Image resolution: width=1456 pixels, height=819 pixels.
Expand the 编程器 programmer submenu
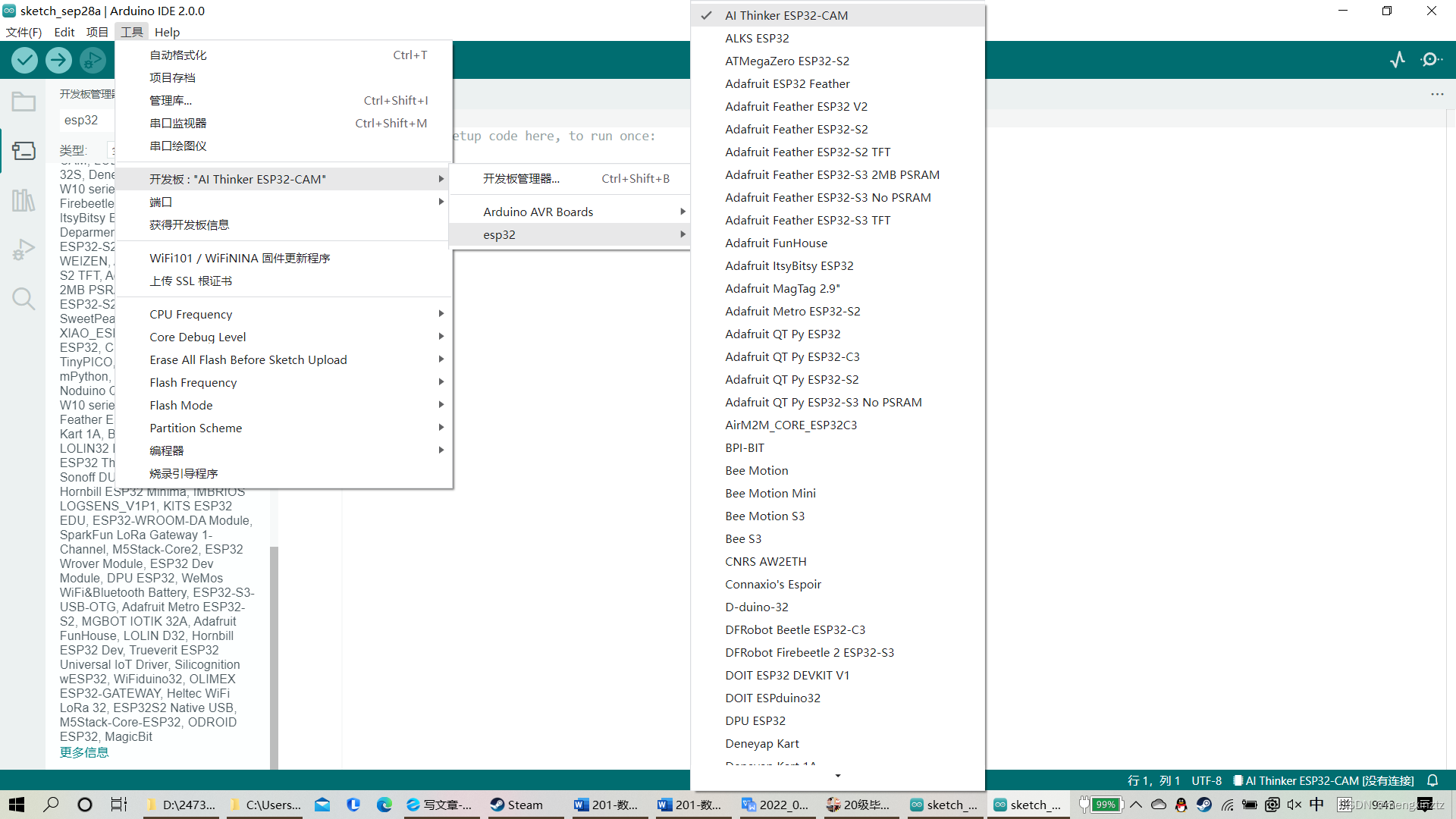(x=284, y=450)
